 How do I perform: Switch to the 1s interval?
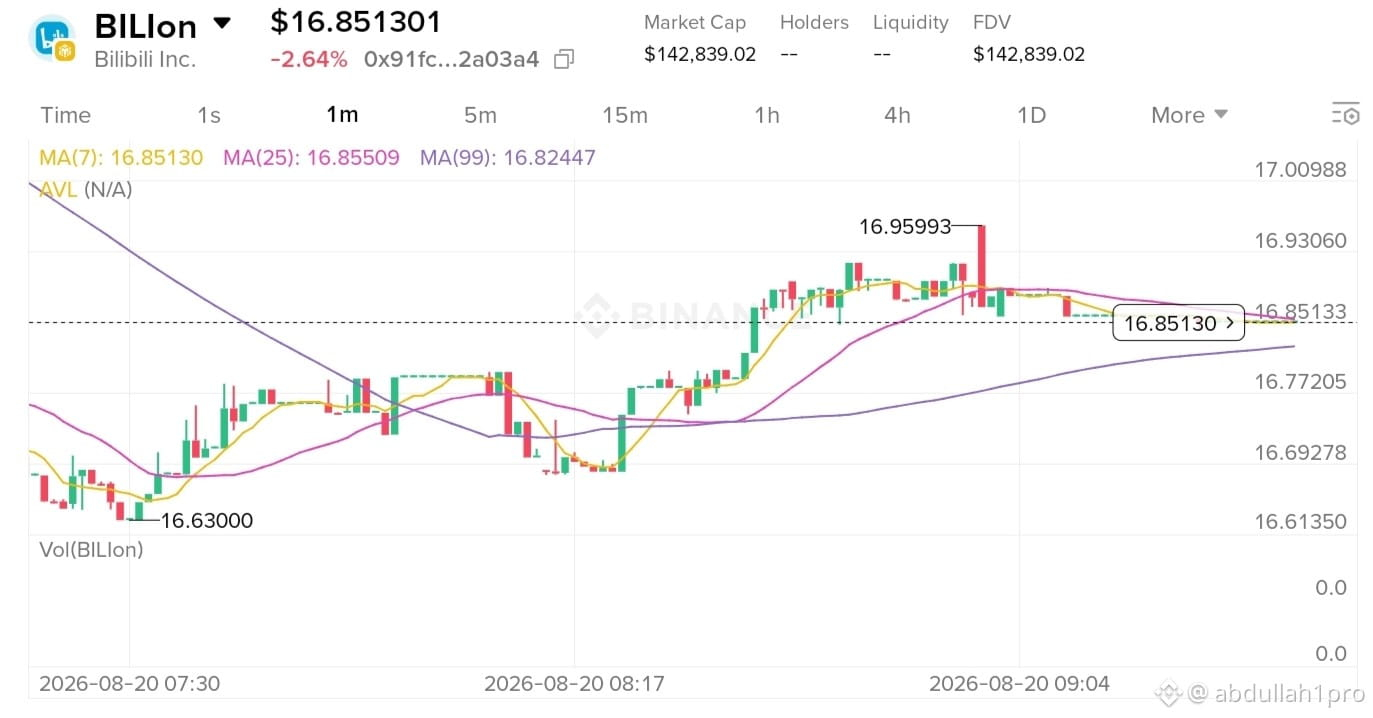pyautogui.click(x=209, y=115)
